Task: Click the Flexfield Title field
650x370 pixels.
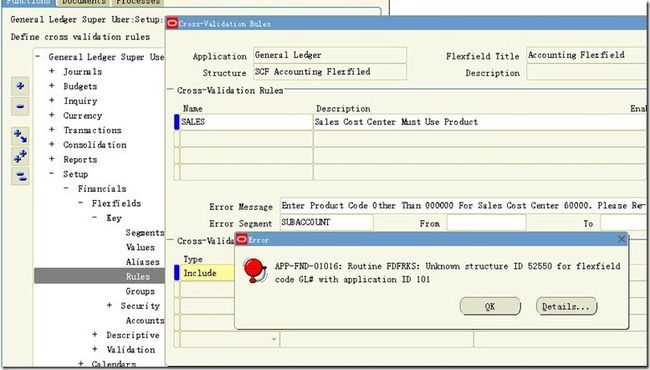Action: [587, 55]
